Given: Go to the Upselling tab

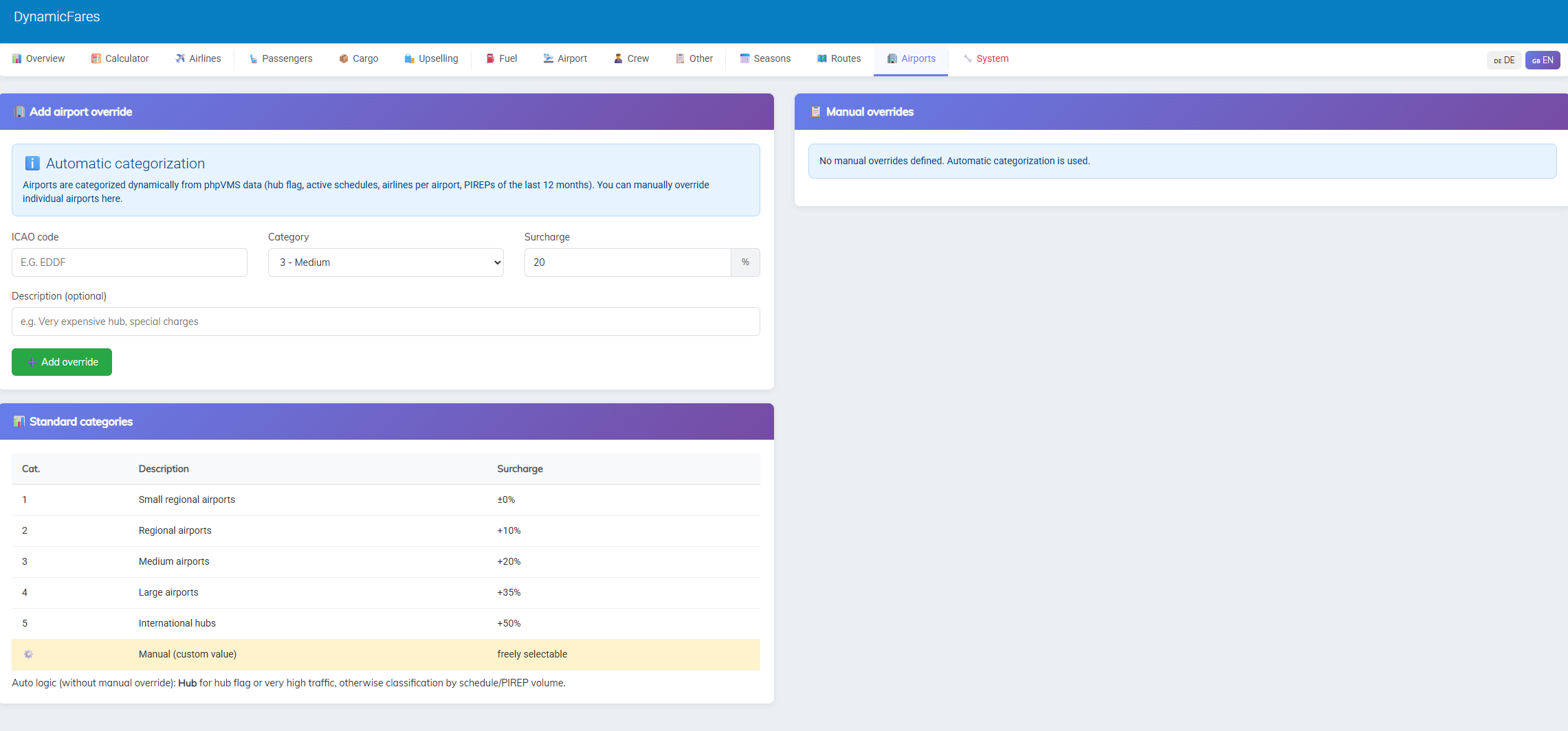Looking at the screenshot, I should click(431, 59).
